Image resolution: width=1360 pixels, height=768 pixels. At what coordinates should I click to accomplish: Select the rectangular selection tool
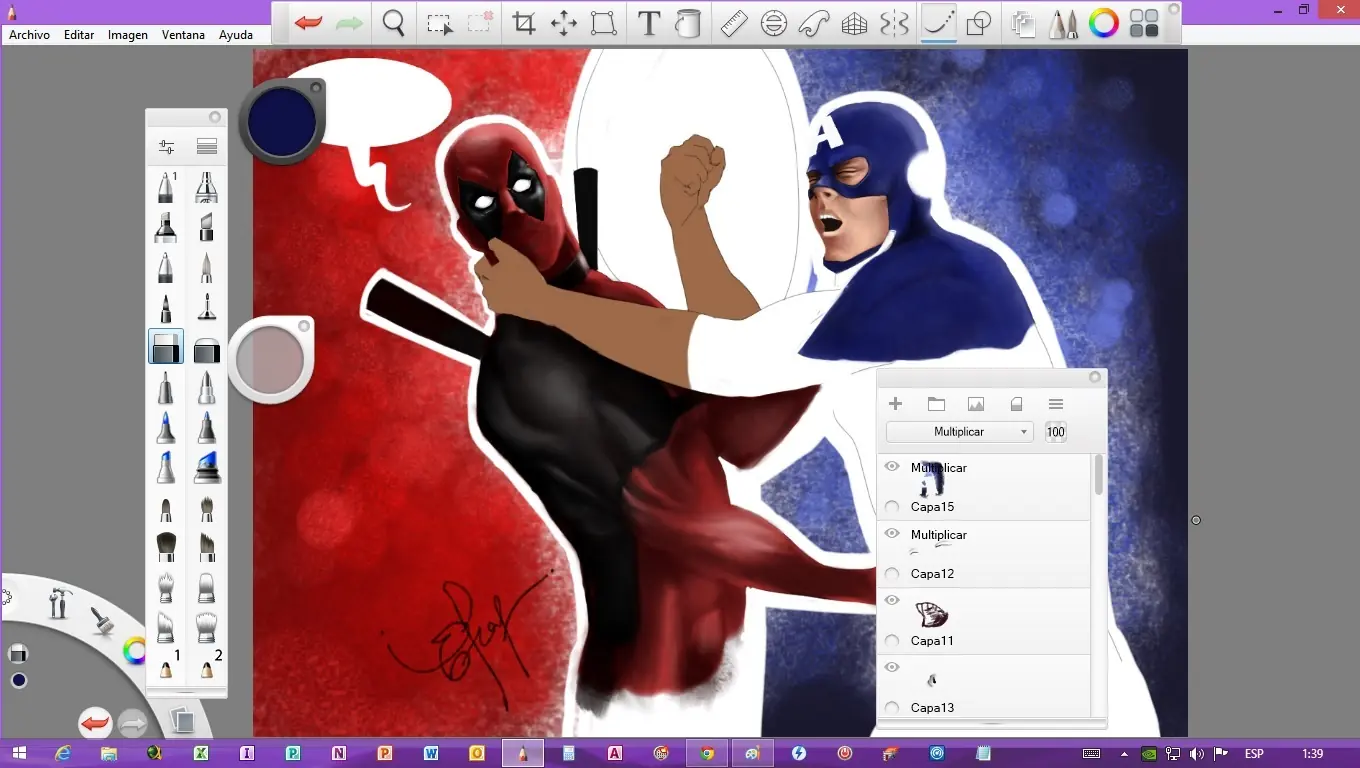[x=439, y=23]
